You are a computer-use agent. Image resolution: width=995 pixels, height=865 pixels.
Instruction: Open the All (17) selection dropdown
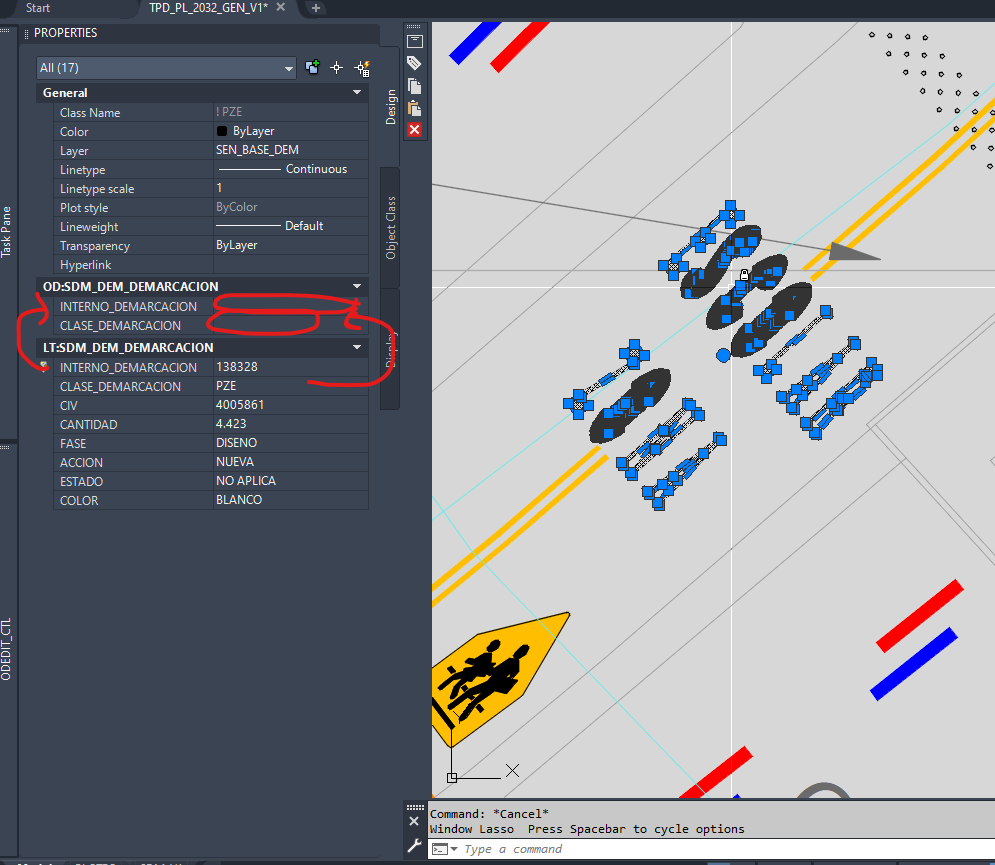tap(166, 68)
